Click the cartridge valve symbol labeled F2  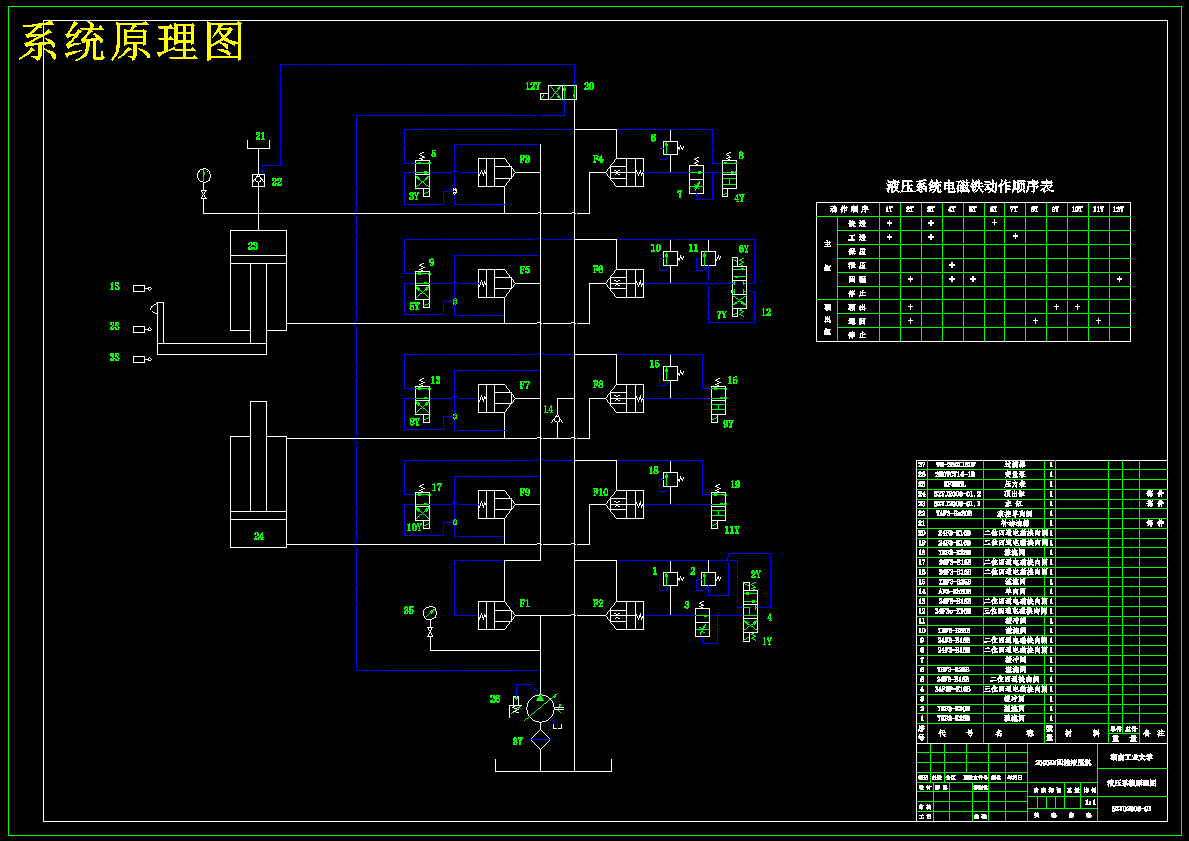point(626,615)
